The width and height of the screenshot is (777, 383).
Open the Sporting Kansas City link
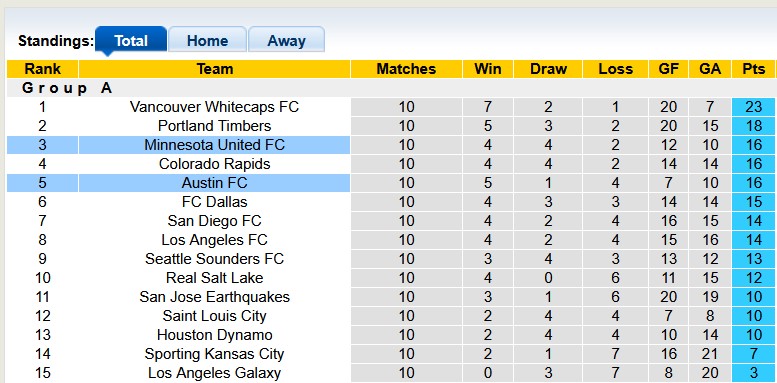[x=215, y=354]
